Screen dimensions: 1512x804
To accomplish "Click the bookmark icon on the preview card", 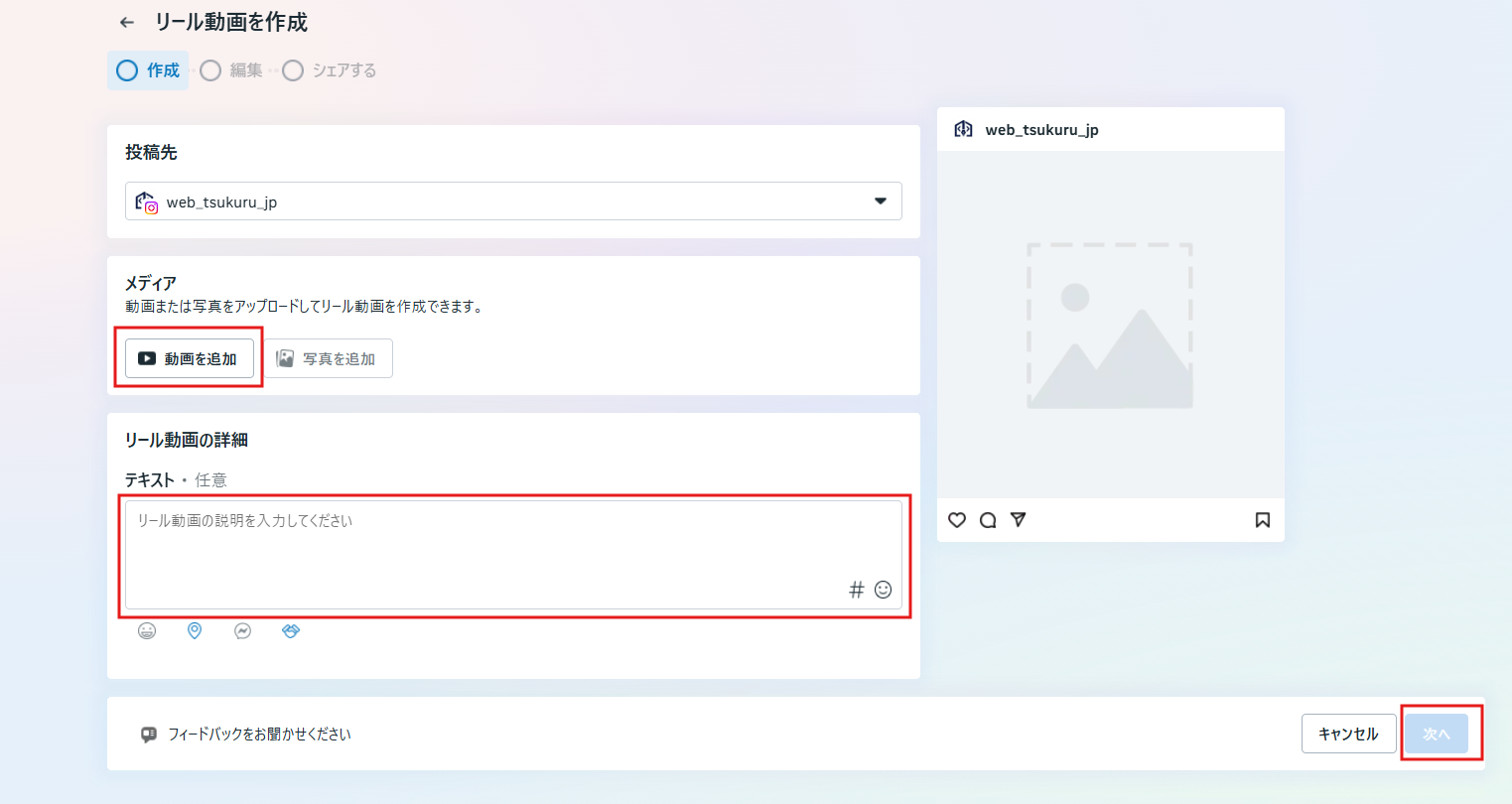I will click(x=1262, y=519).
